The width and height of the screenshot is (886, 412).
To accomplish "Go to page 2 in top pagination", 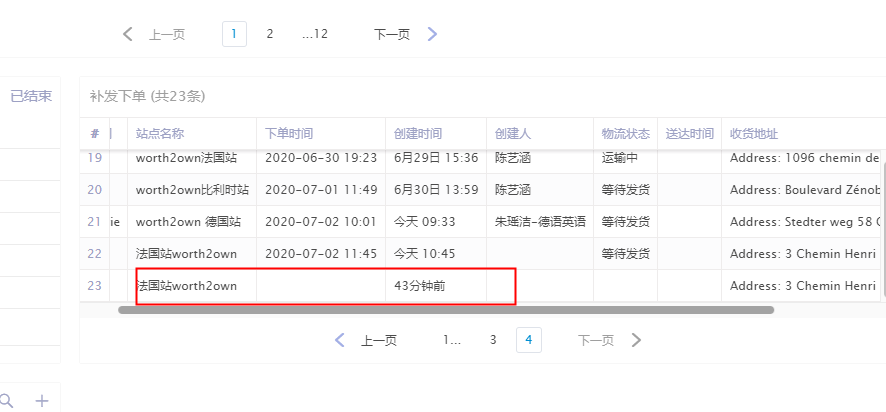I will (x=269, y=34).
